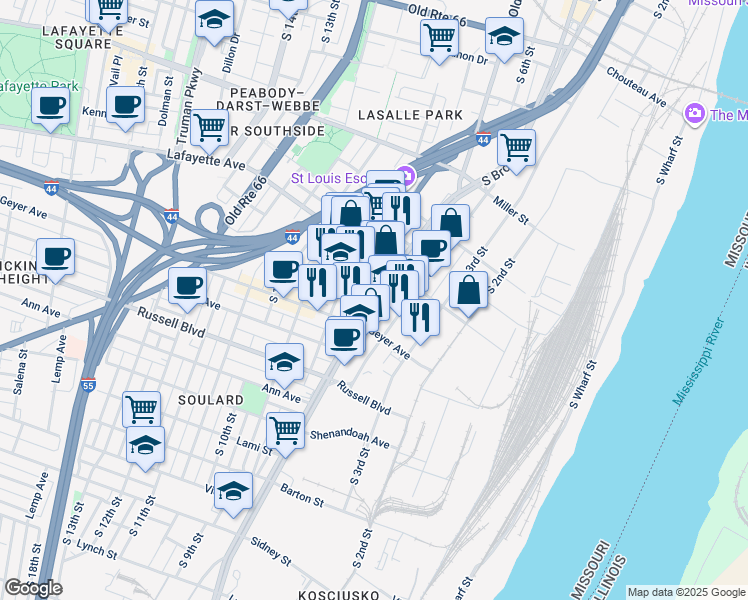Select the coffee cup marker above Russell Blvd

187,287
